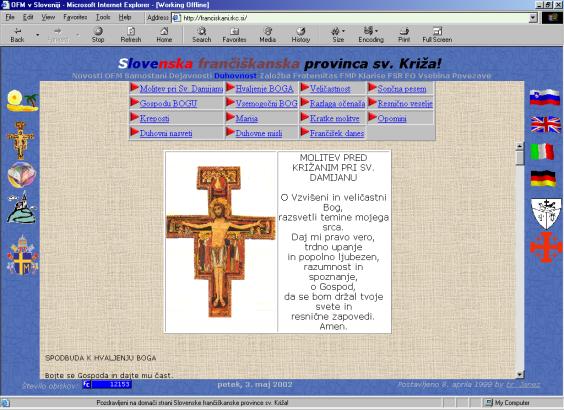Click the German flag icon
The height and width of the screenshot is (410, 564).
[x=543, y=178]
